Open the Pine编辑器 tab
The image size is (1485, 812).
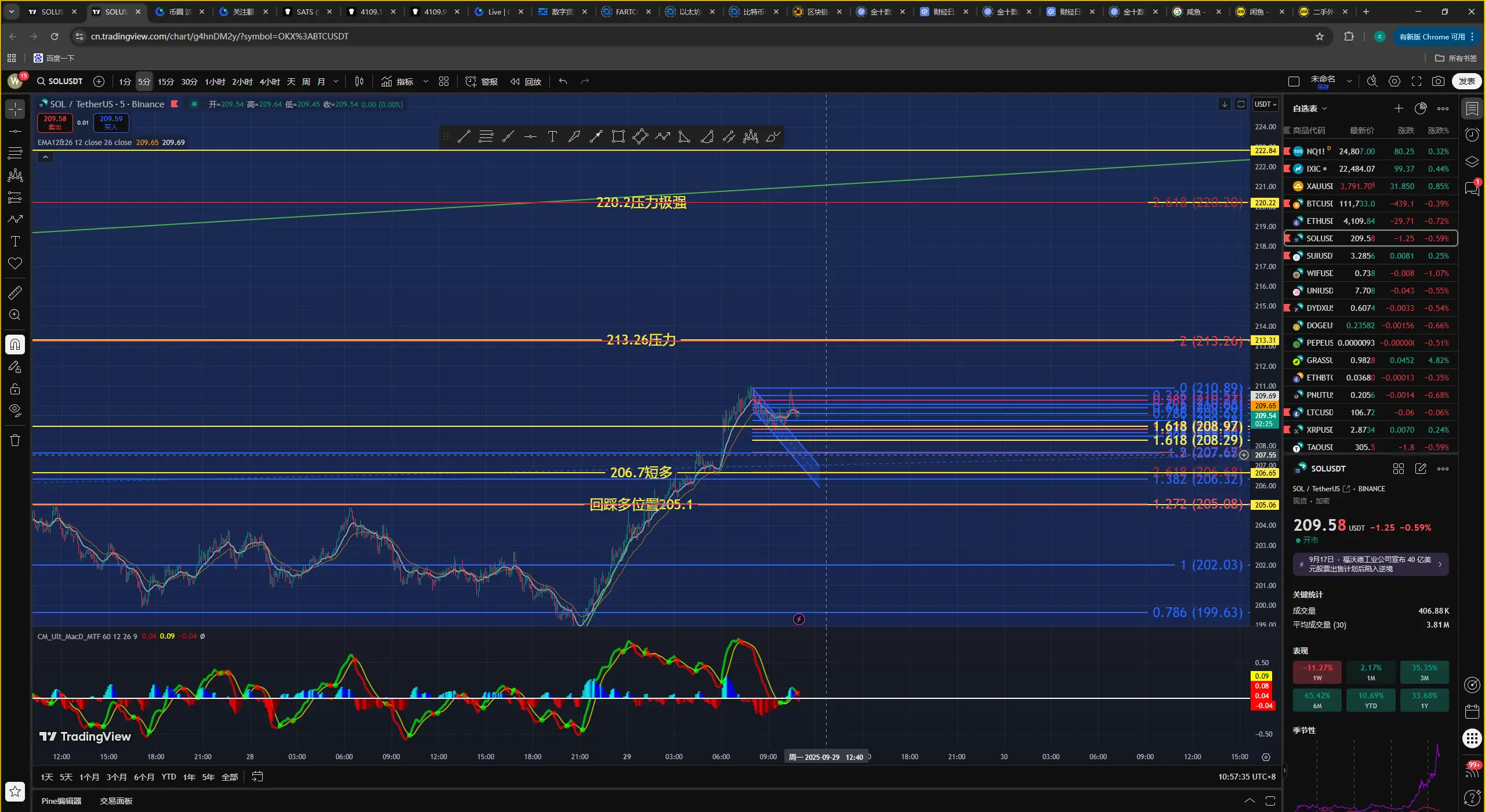pyautogui.click(x=61, y=801)
